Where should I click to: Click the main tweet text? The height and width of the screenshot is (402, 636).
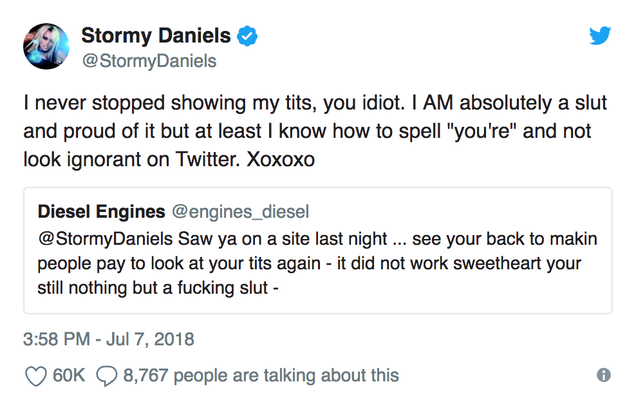315,131
